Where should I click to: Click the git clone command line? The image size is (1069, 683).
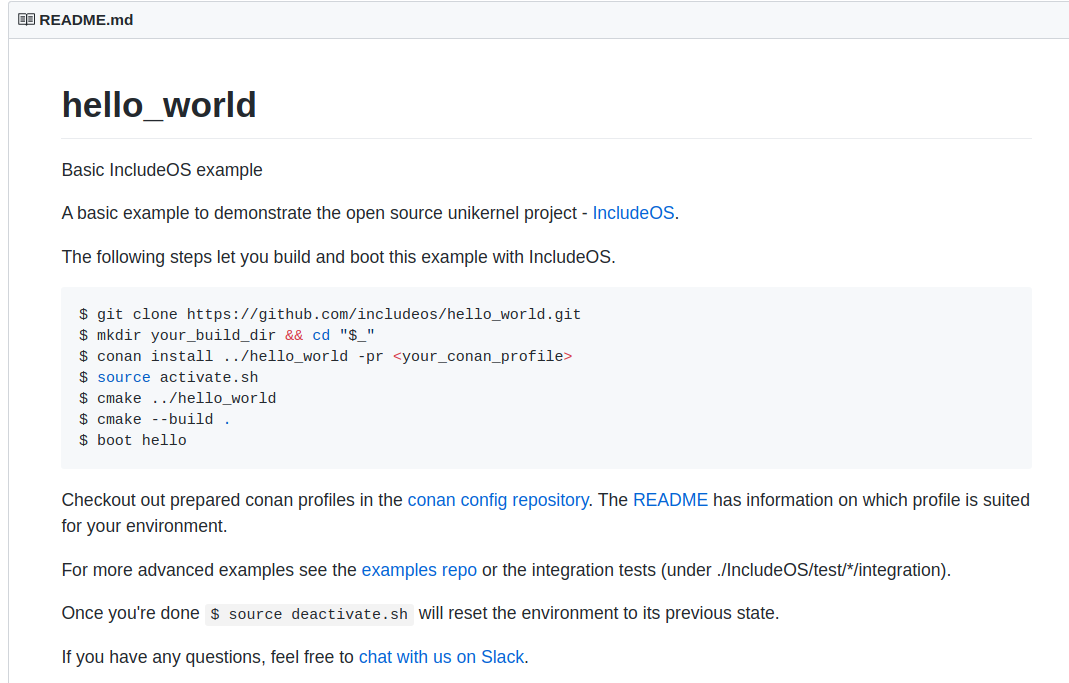click(330, 314)
